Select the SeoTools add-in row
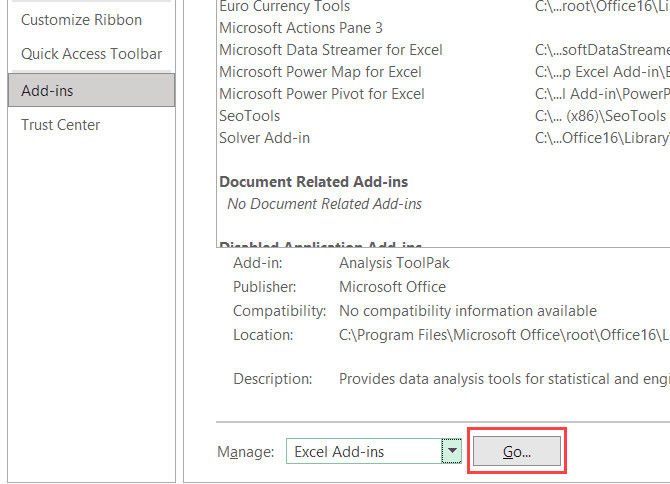The image size is (670, 484). pos(249,116)
